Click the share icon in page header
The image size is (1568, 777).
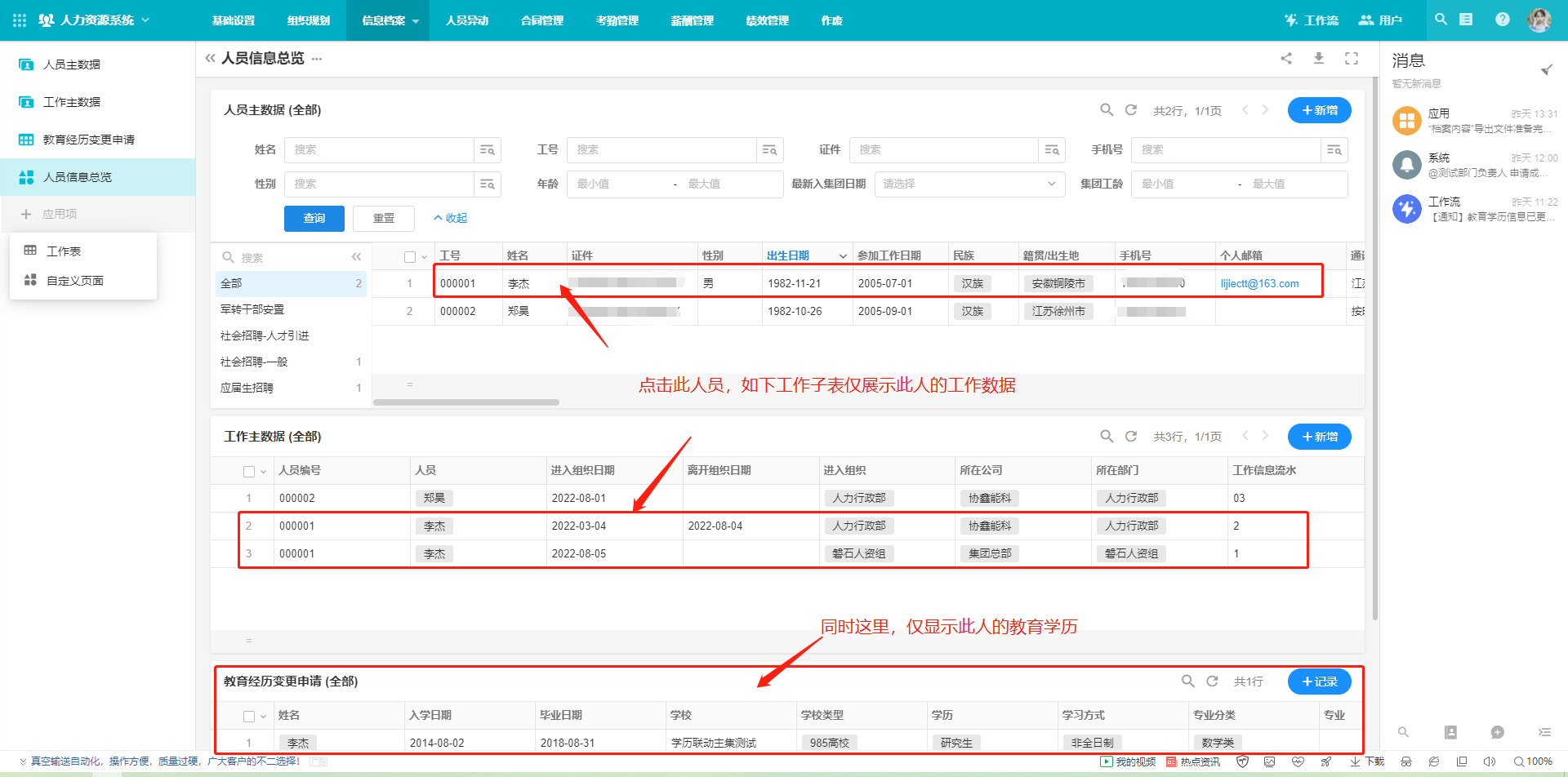coord(1286,59)
